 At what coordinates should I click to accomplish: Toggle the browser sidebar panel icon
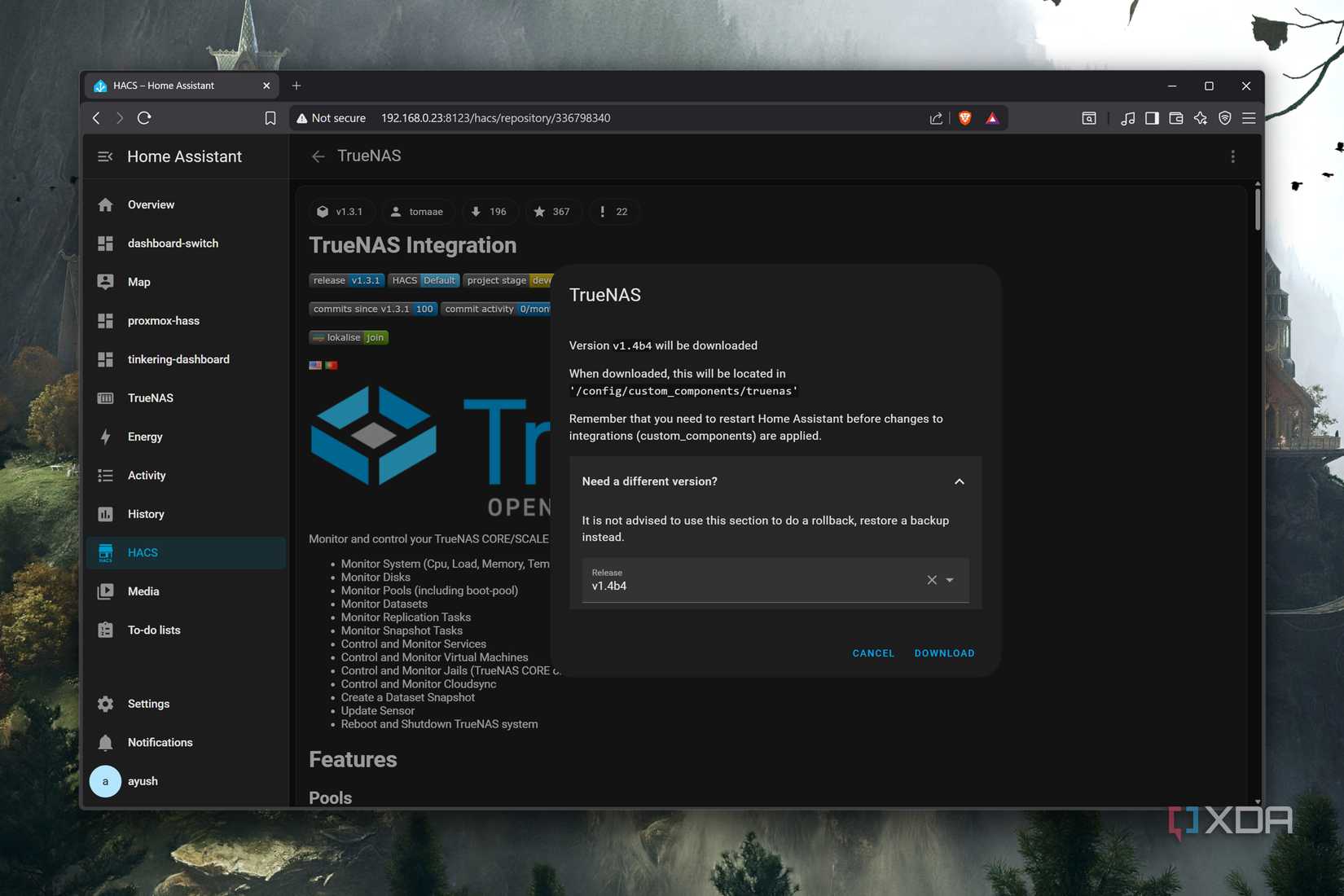click(x=1152, y=118)
